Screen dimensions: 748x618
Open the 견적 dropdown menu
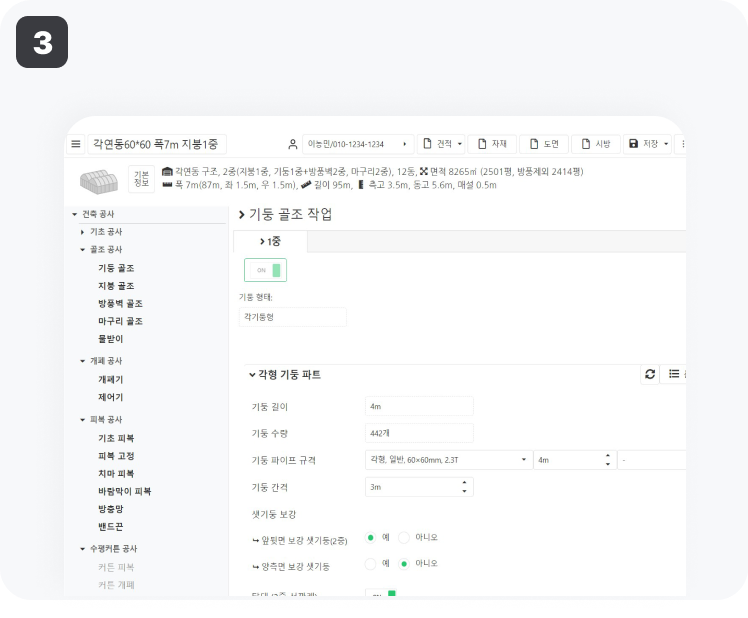tap(442, 144)
